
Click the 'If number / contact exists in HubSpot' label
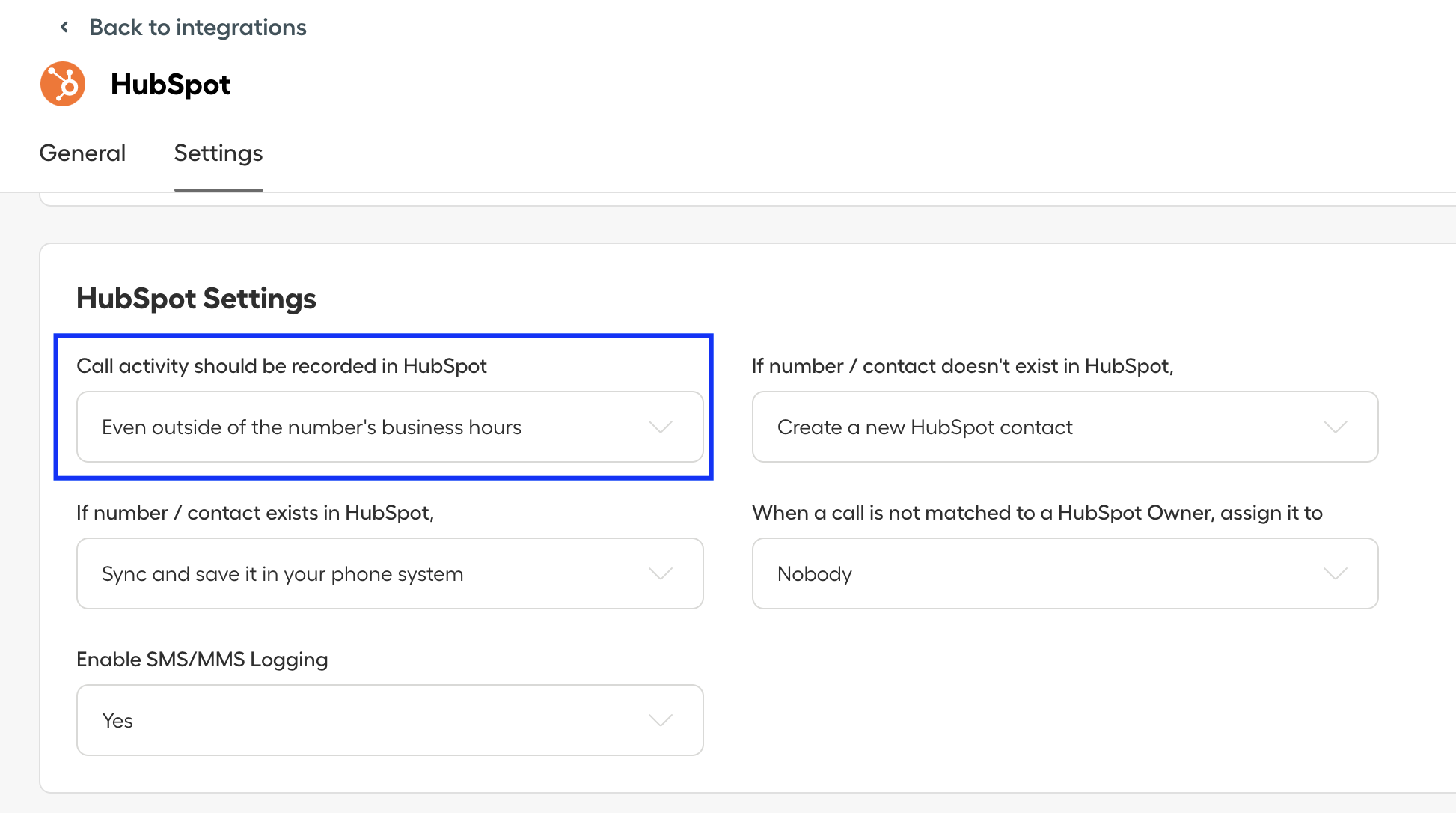(x=255, y=513)
